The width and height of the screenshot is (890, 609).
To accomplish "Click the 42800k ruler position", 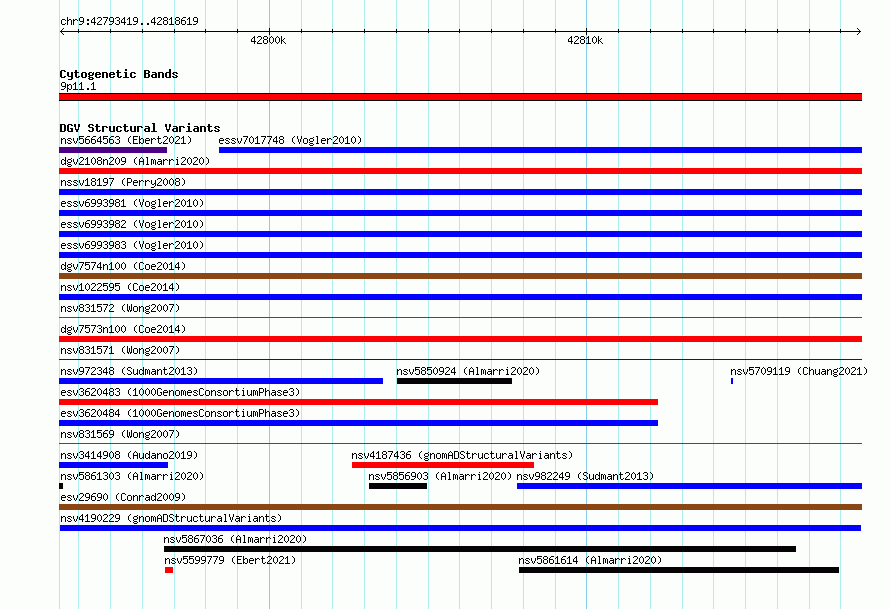I will tap(268, 40).
